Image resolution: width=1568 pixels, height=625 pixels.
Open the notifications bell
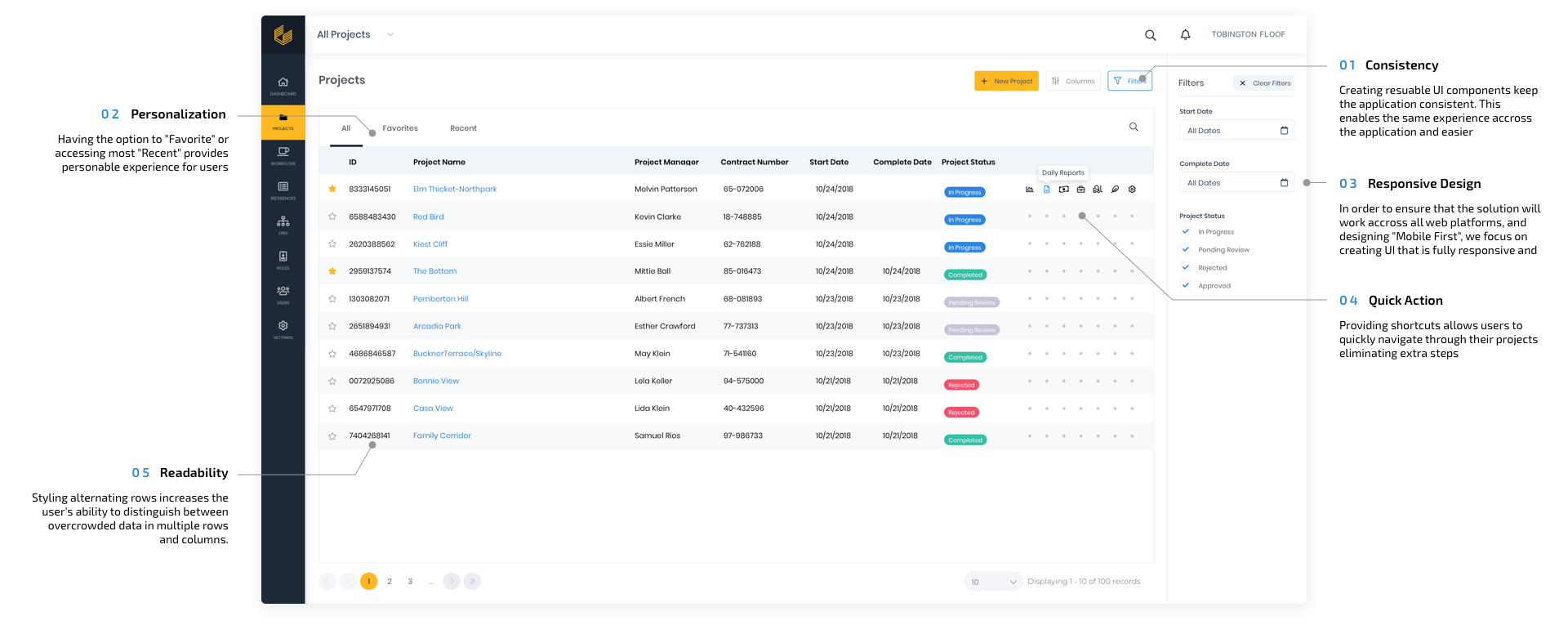point(1185,34)
